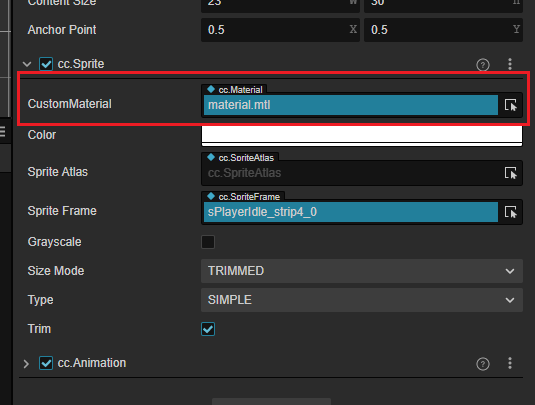The image size is (535, 405).
Task: Click the cc.Animation component title
Action: [92, 363]
